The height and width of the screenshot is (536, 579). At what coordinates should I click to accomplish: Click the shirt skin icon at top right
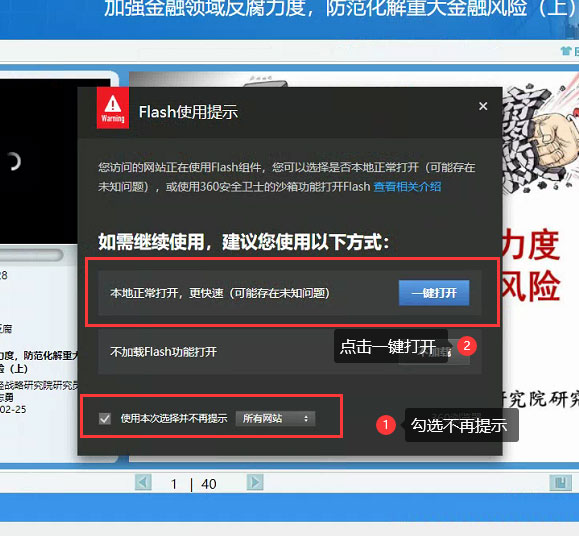point(566,51)
